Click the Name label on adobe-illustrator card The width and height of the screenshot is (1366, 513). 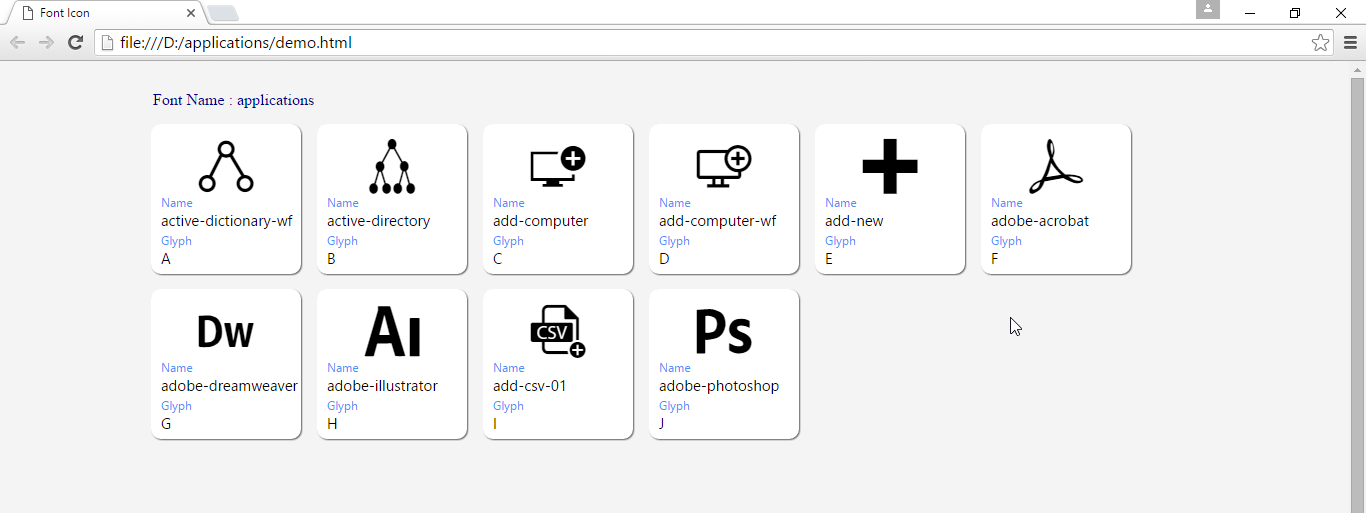click(x=343, y=368)
